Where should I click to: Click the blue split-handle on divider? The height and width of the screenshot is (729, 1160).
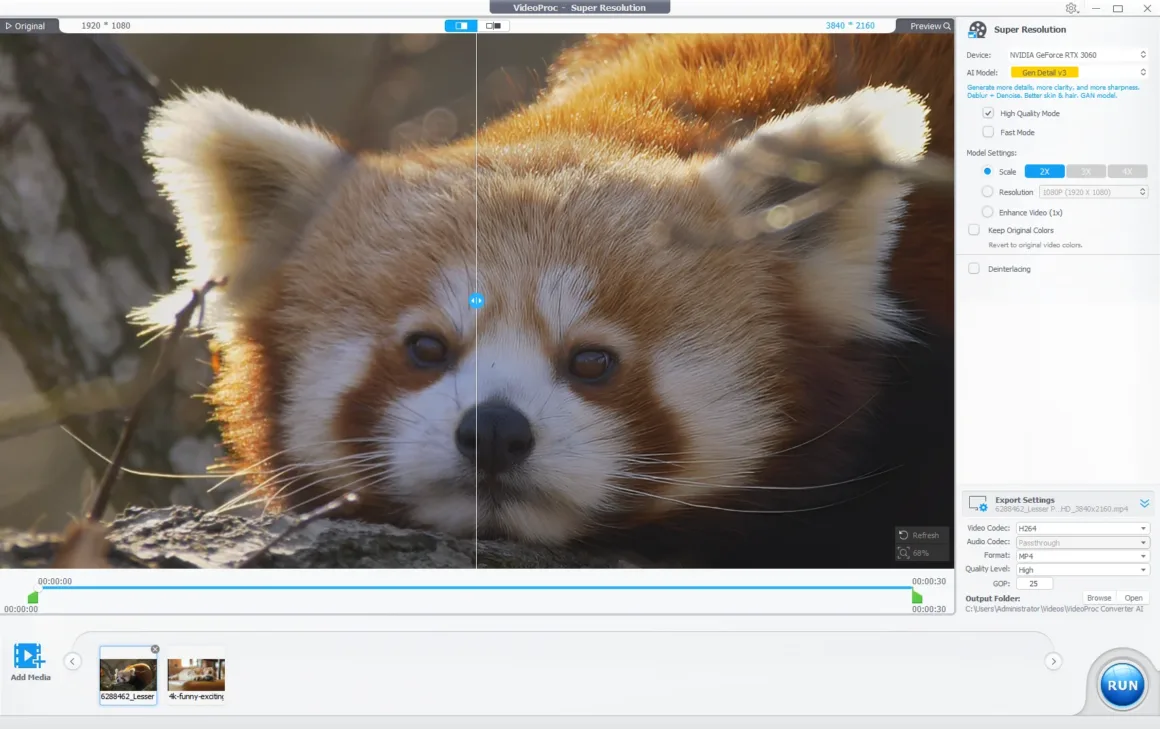[476, 300]
